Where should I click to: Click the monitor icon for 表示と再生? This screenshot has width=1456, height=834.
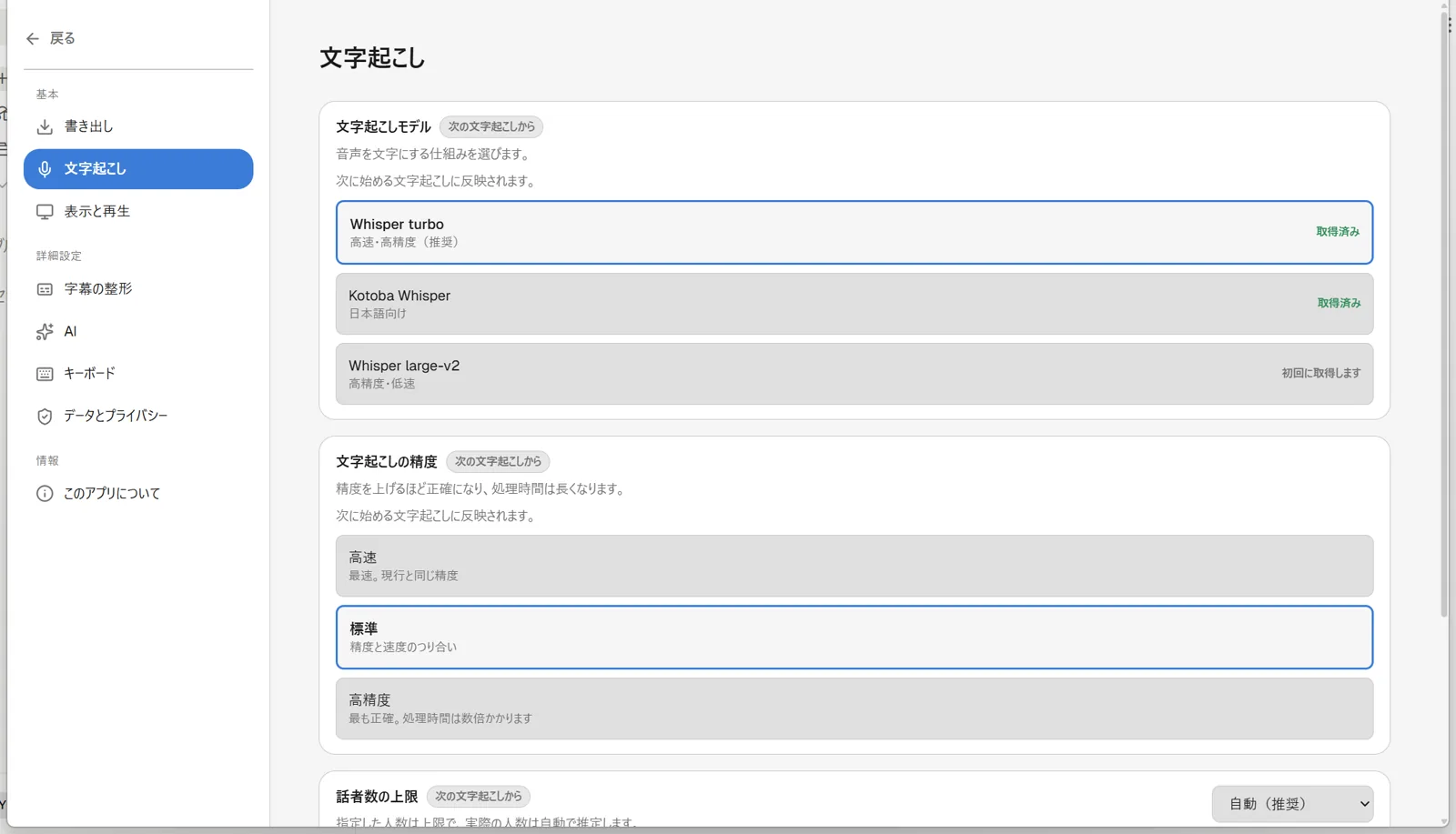(45, 212)
